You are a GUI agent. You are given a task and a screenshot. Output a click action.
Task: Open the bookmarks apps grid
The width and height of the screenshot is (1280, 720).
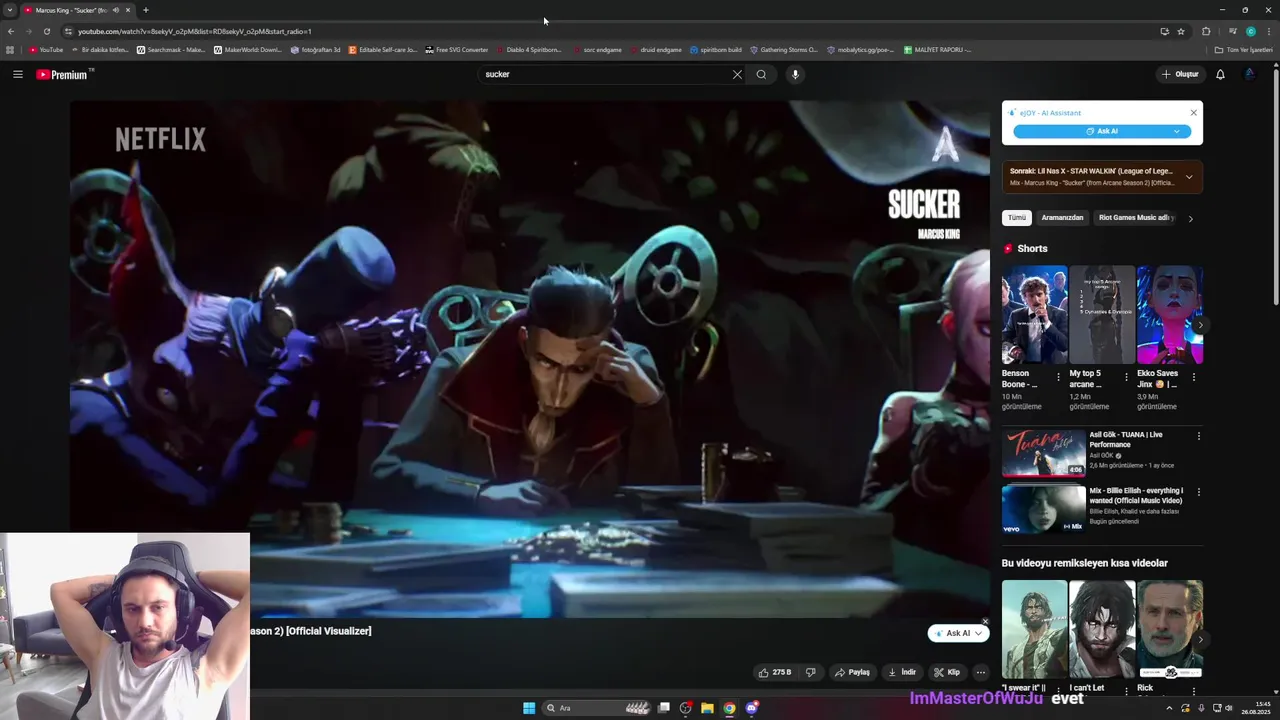click(10, 49)
